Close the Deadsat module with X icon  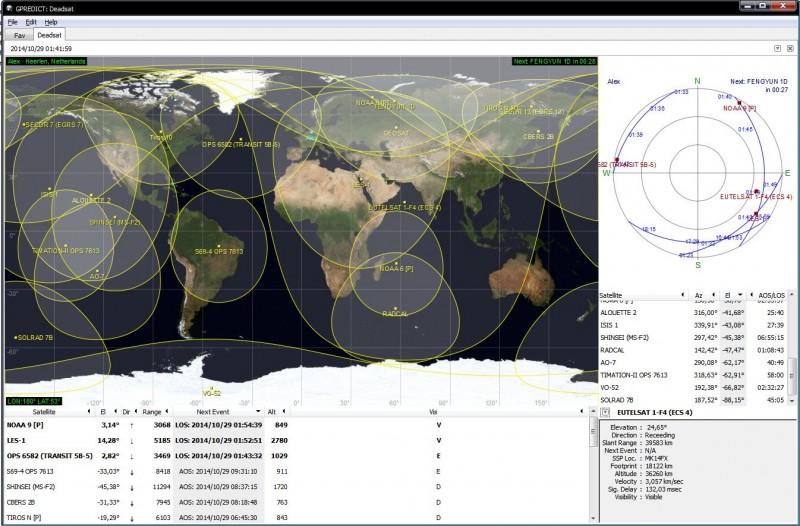789,48
